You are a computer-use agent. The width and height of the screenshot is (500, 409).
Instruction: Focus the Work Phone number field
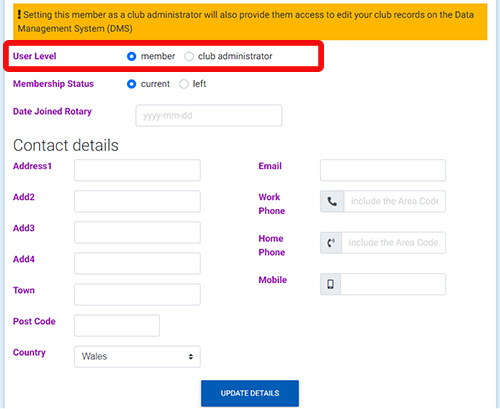(395, 201)
